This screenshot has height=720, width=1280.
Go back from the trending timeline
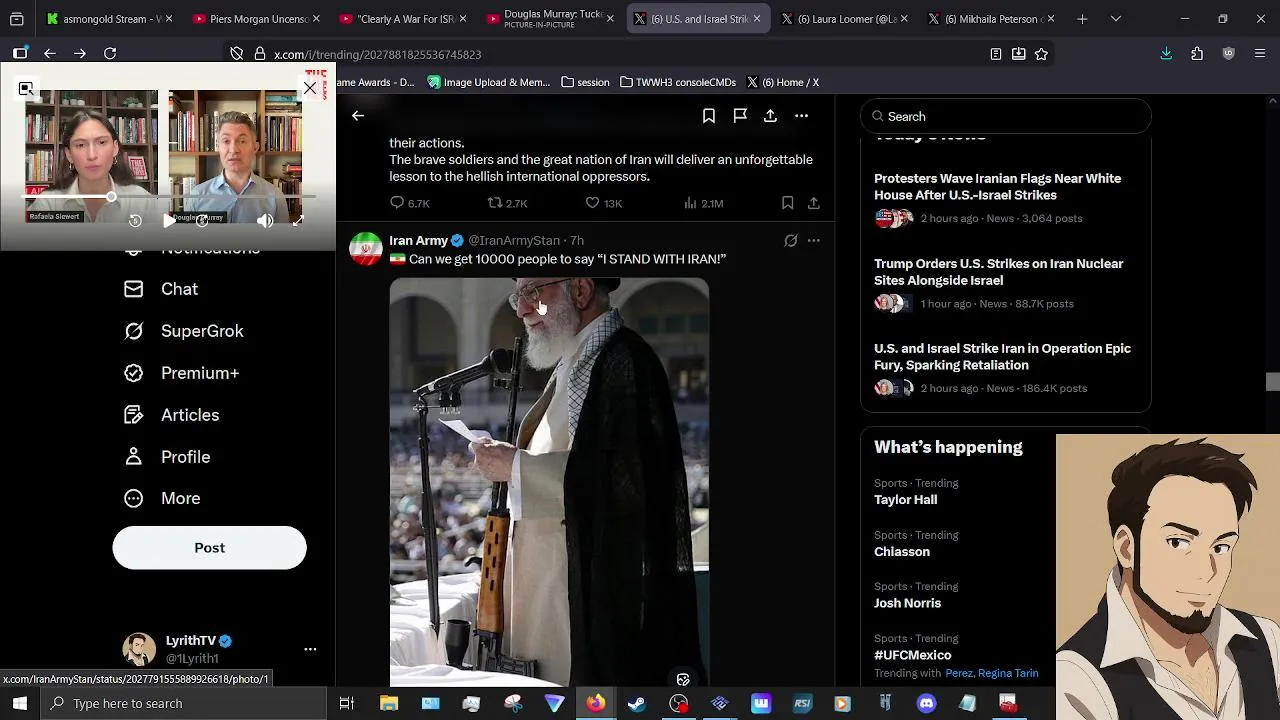click(x=358, y=116)
